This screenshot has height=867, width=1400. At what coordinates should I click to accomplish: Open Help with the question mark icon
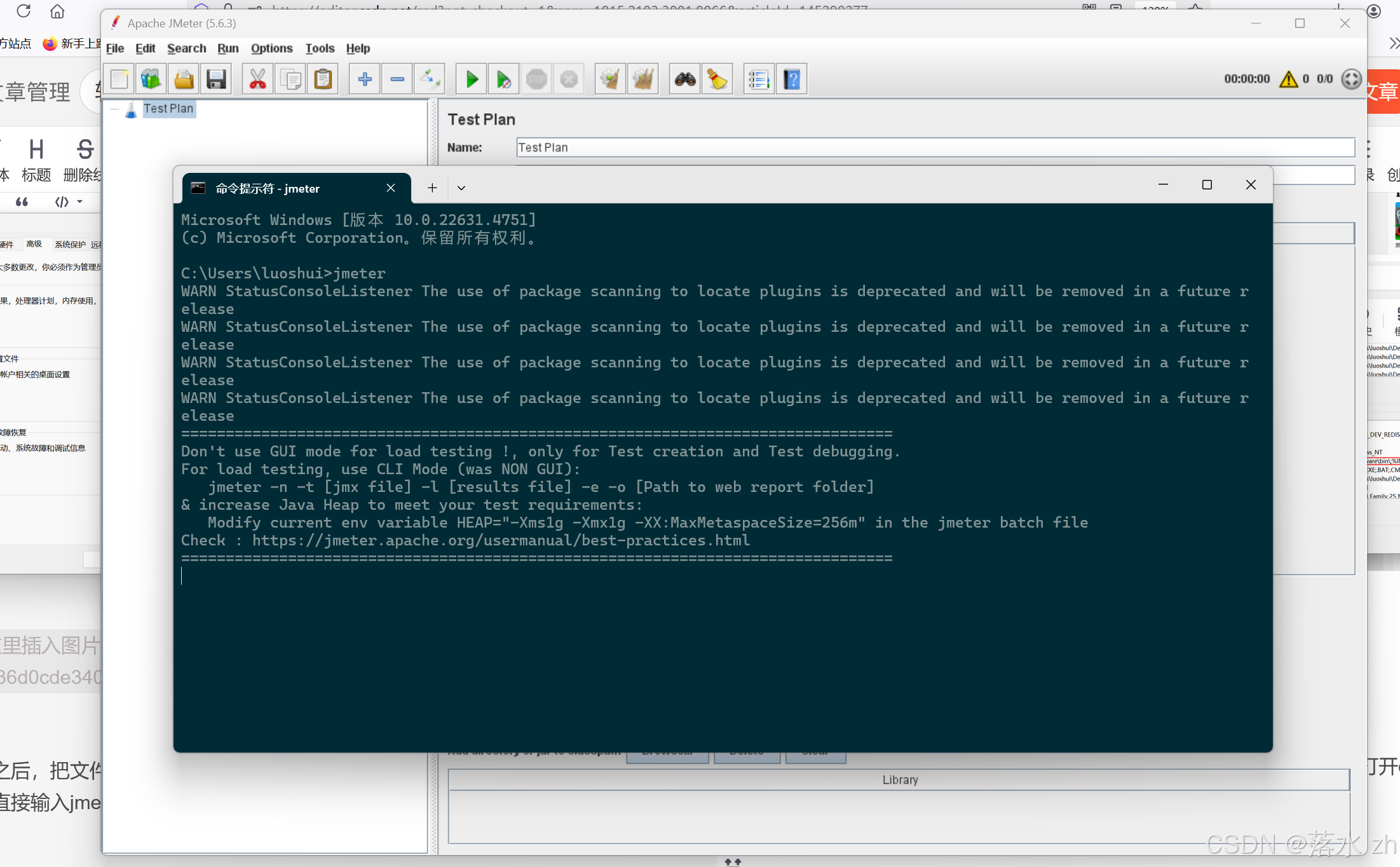point(792,79)
